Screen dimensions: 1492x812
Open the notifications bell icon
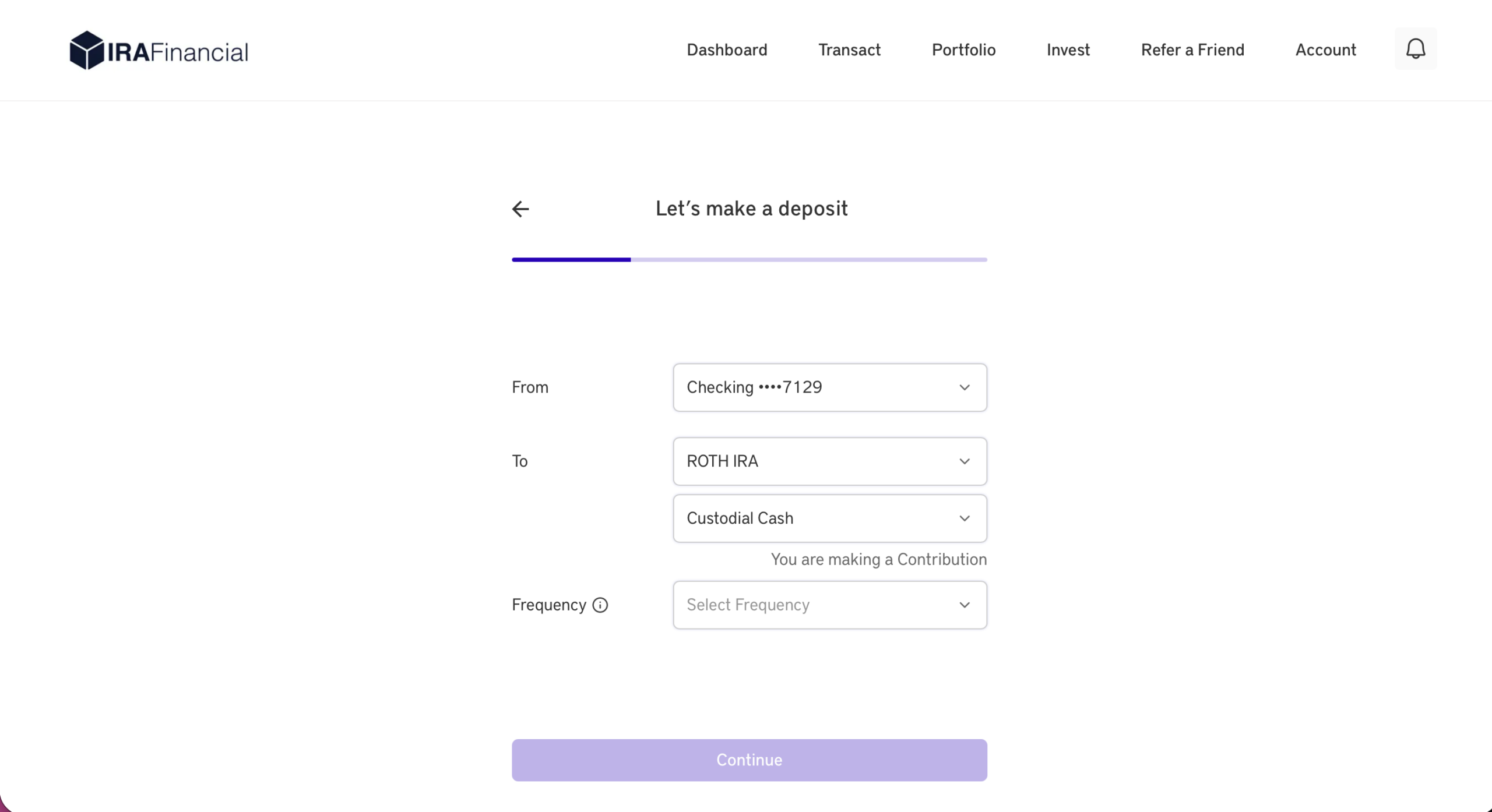[1416, 49]
